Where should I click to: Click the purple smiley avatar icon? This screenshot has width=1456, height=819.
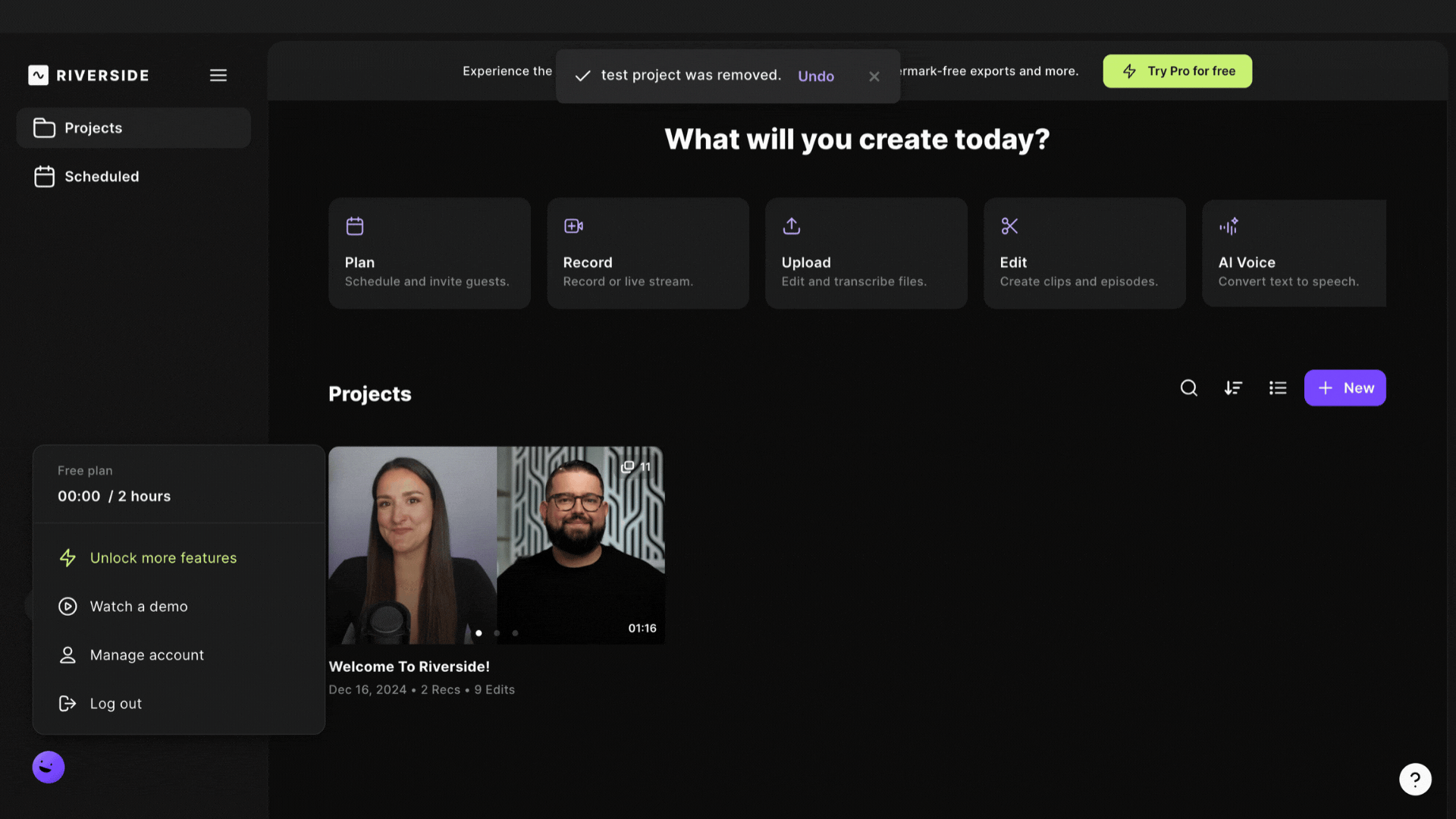pyautogui.click(x=49, y=767)
